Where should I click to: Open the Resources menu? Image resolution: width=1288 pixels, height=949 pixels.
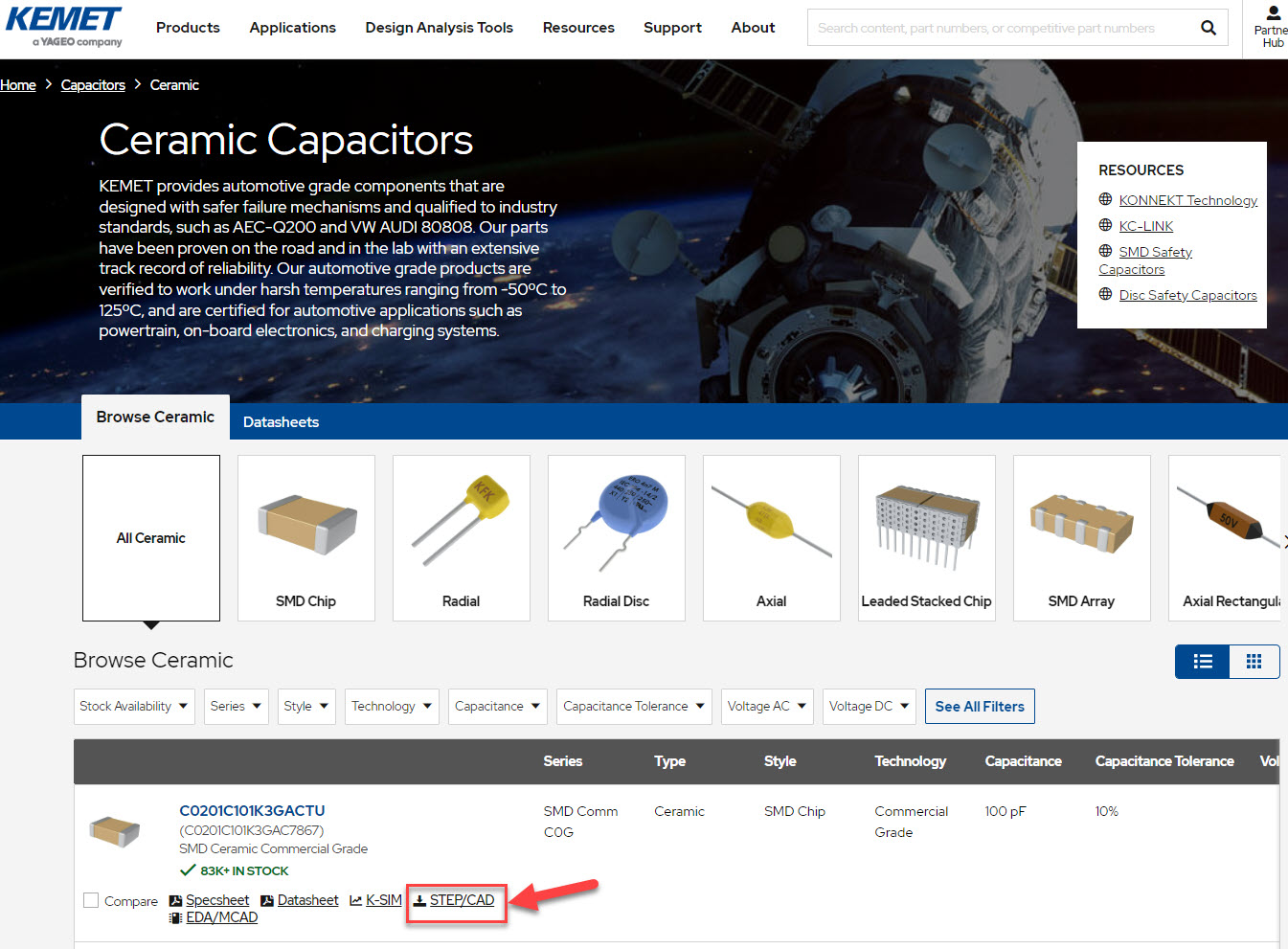[x=578, y=28]
